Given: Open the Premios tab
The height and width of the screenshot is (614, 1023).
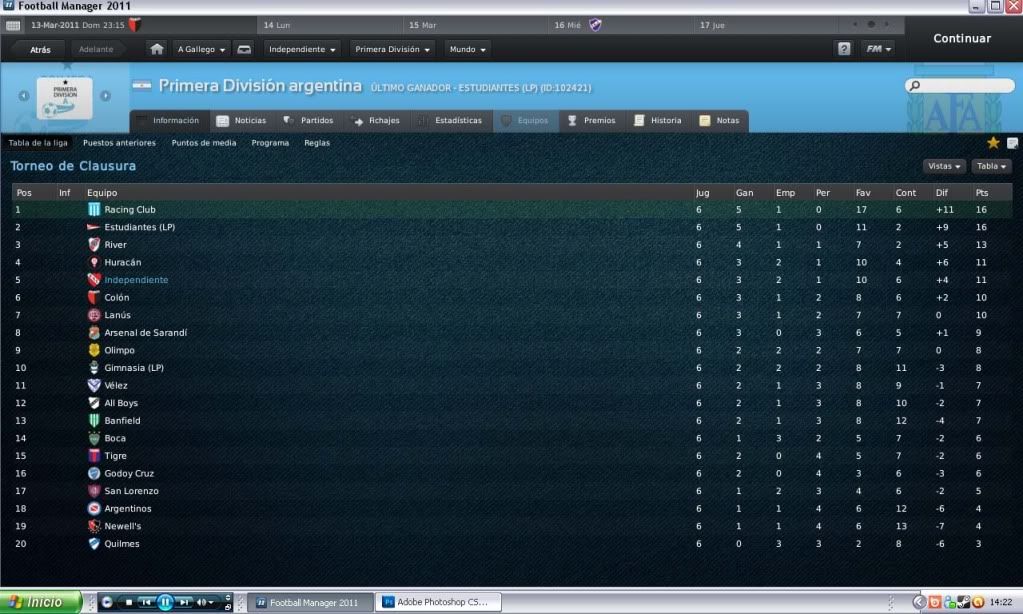Looking at the screenshot, I should coord(591,121).
